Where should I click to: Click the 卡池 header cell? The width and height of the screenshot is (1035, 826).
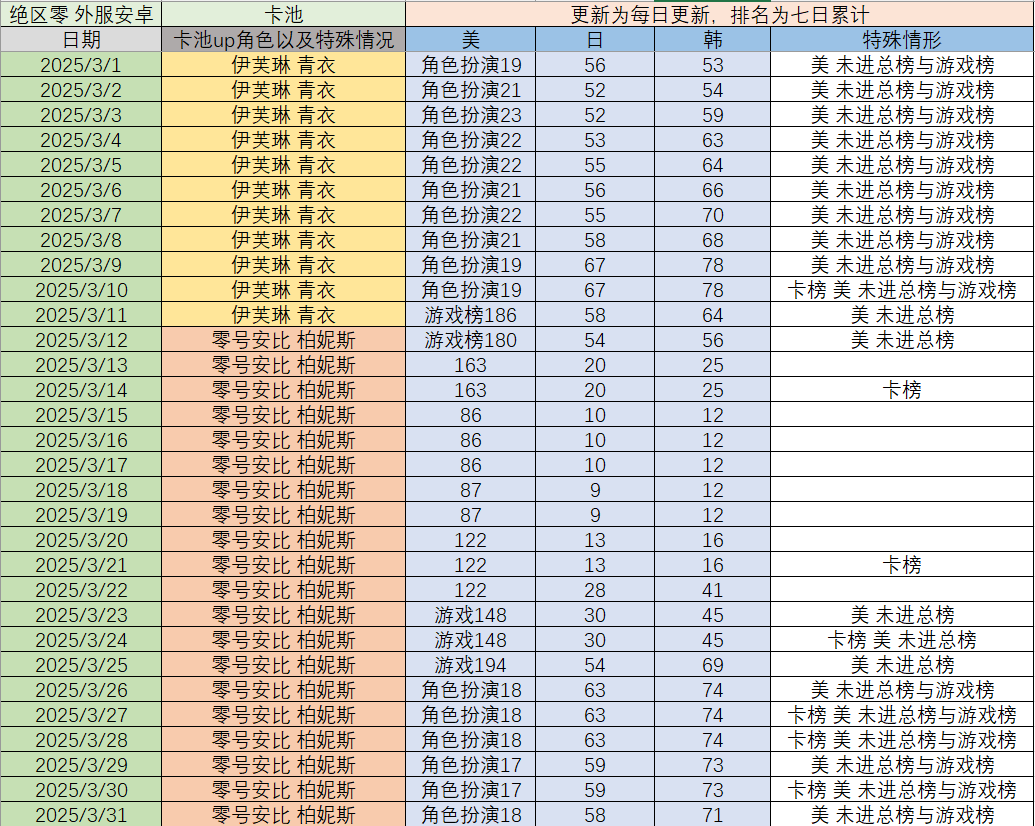[x=283, y=14]
